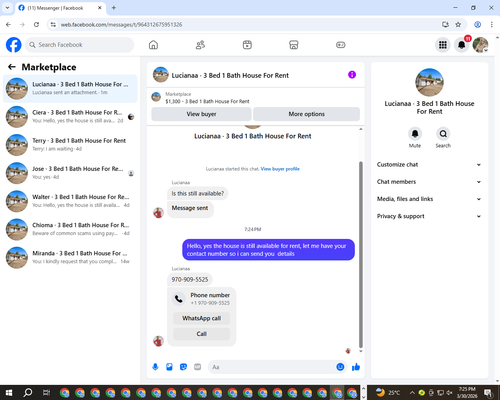
Task: Open the Gaming controller icon
Action: (341, 45)
